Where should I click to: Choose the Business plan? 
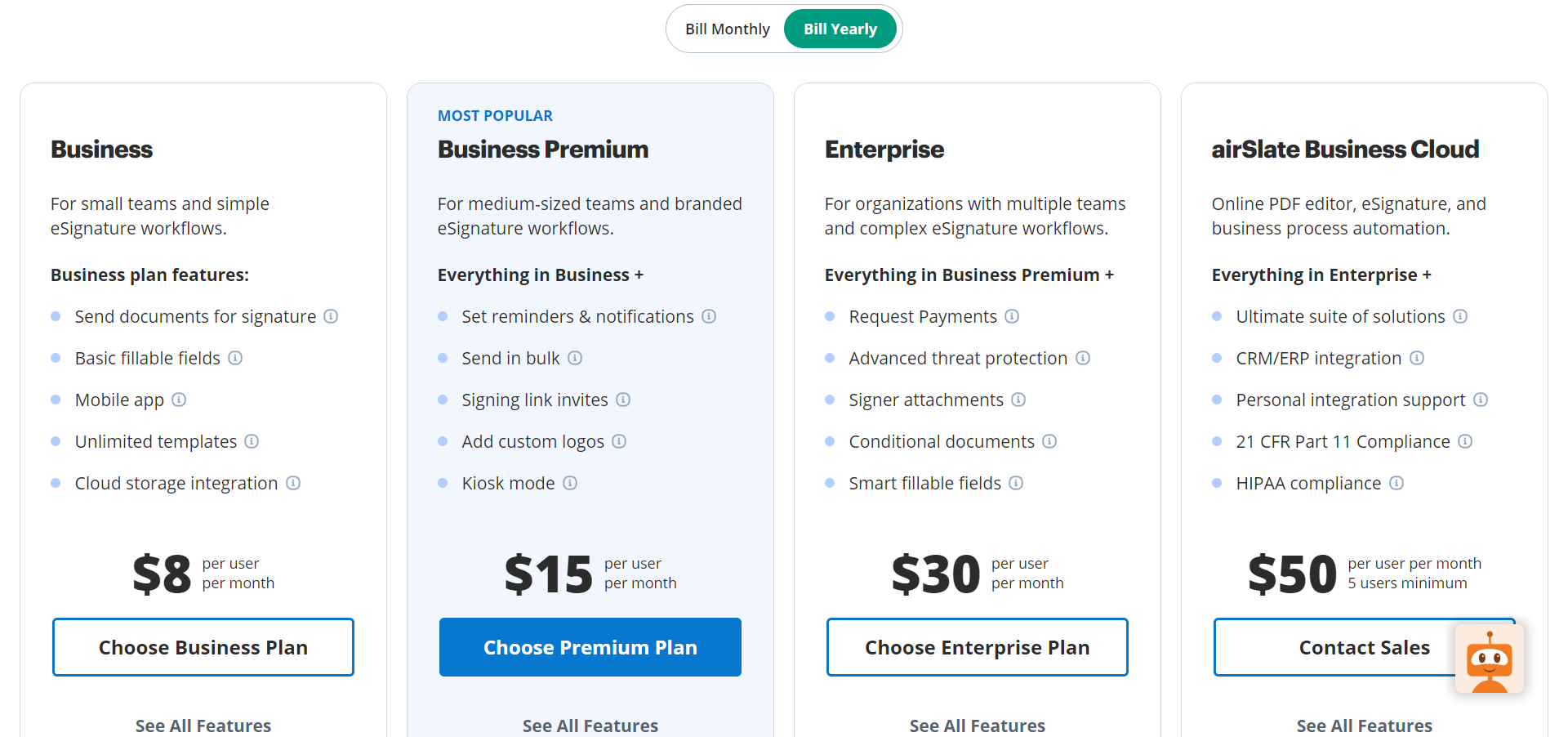tap(203, 647)
